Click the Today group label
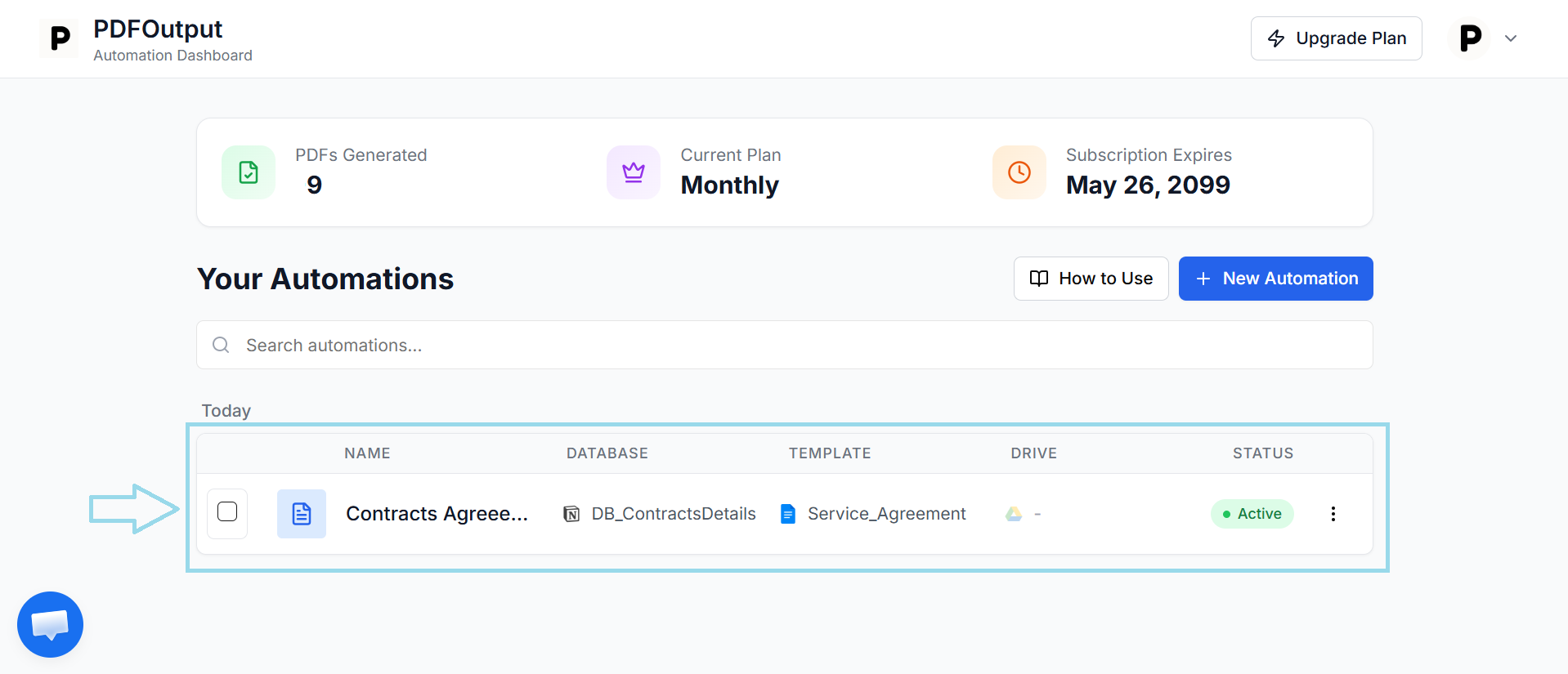The width and height of the screenshot is (1568, 674). (226, 411)
